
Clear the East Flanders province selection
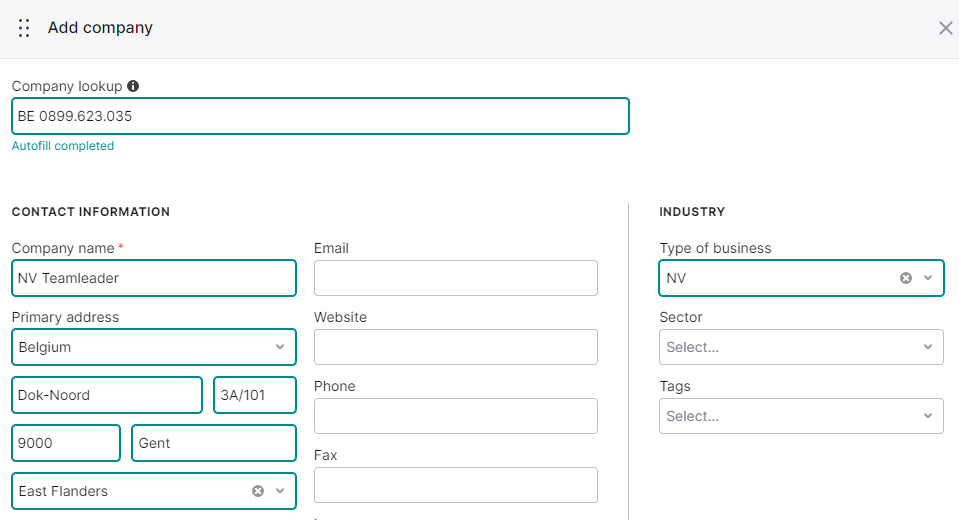point(258,491)
